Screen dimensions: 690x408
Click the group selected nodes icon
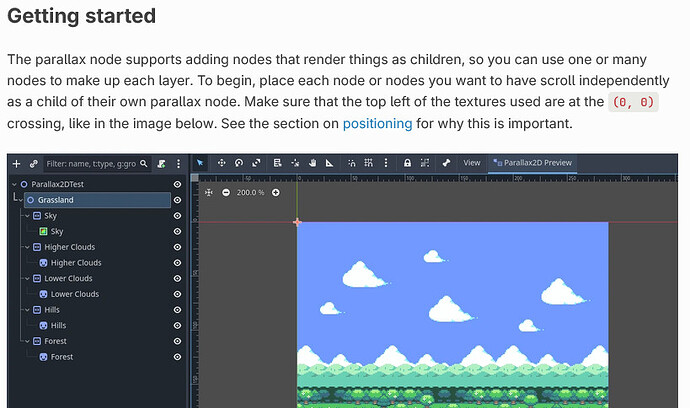tap(425, 163)
